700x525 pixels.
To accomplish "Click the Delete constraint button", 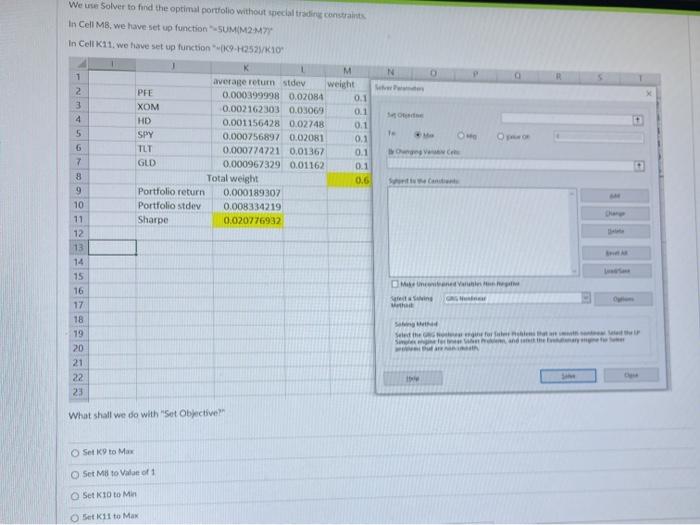I will (616, 231).
